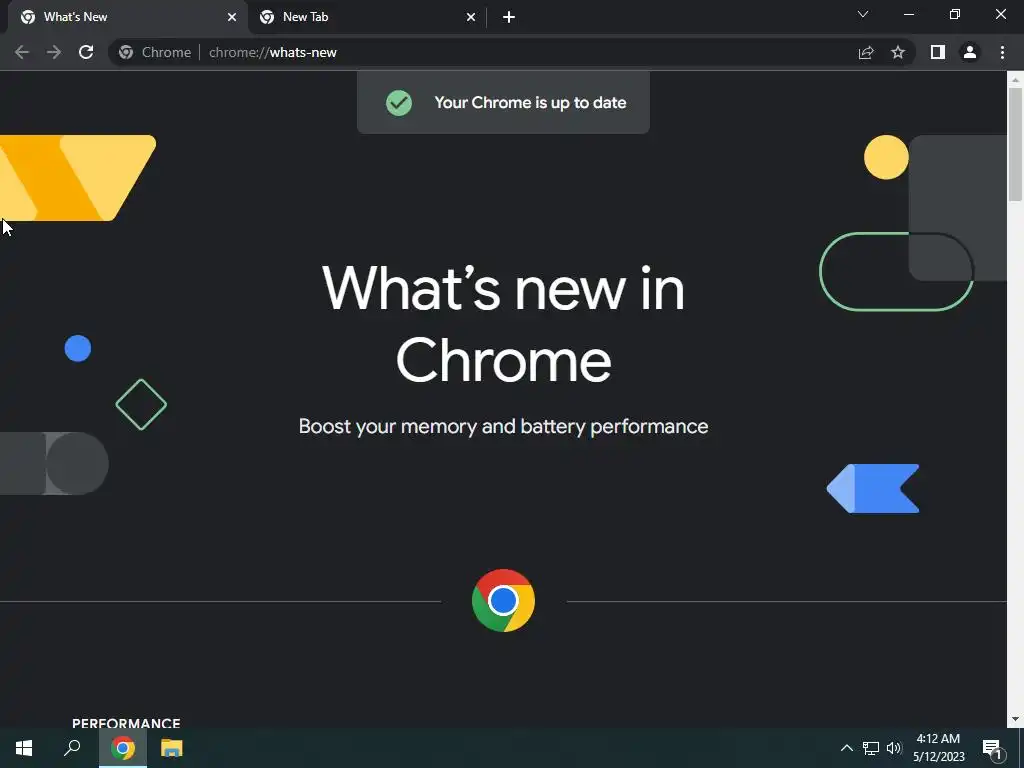Click the 'What's new in Chrome' heading

coord(504,324)
